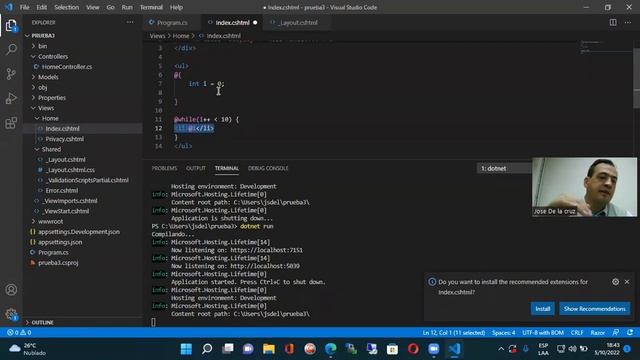Click Show Recommendations button

coord(595,309)
